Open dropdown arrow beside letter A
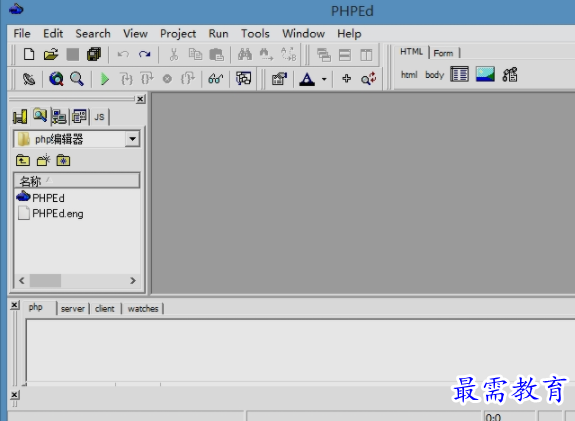Viewport: 575px width, 421px height. tap(324, 79)
